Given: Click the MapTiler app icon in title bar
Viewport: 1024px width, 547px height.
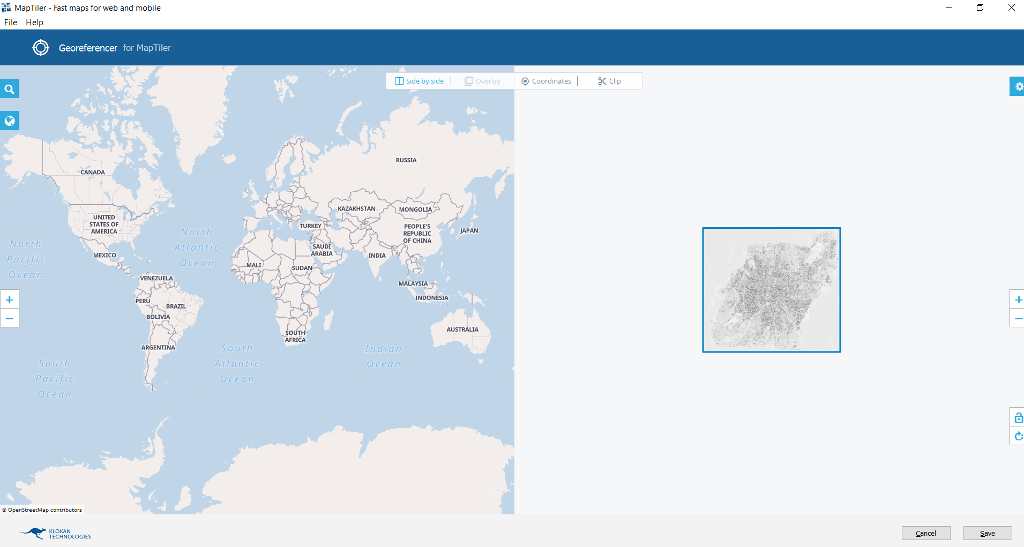Looking at the screenshot, I should click(x=7, y=8).
